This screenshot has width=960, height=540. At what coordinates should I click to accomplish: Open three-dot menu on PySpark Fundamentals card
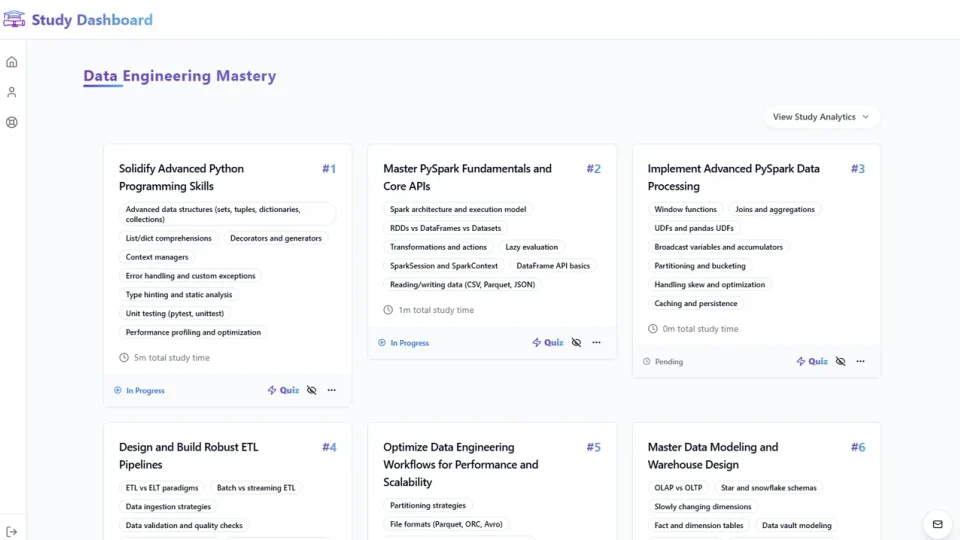(x=596, y=343)
